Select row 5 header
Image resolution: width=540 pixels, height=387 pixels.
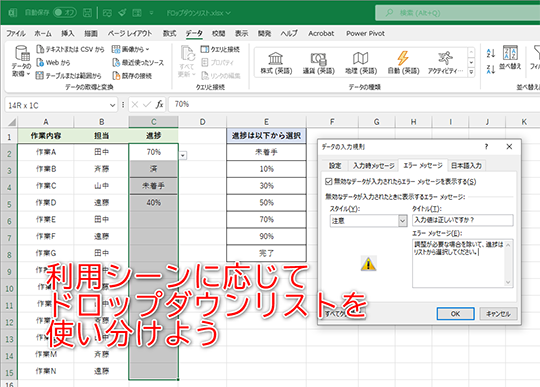(9, 204)
